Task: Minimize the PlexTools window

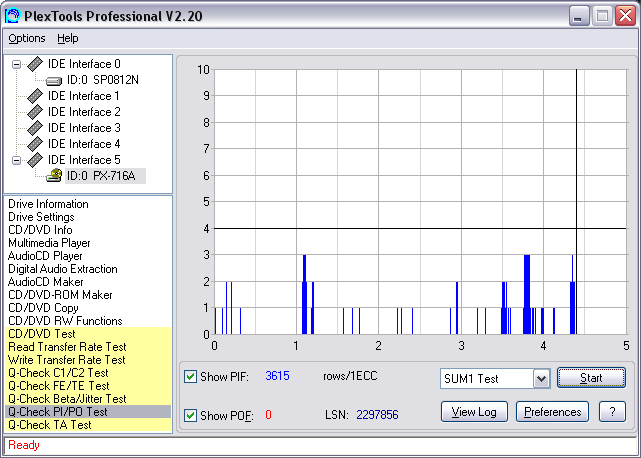Action: coord(579,16)
